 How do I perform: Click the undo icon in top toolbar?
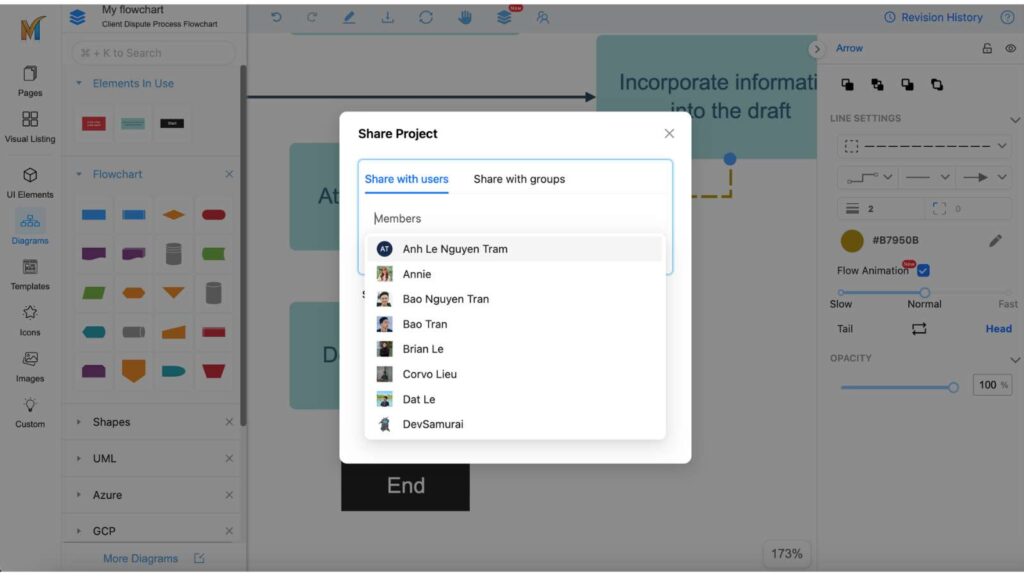[x=276, y=17]
